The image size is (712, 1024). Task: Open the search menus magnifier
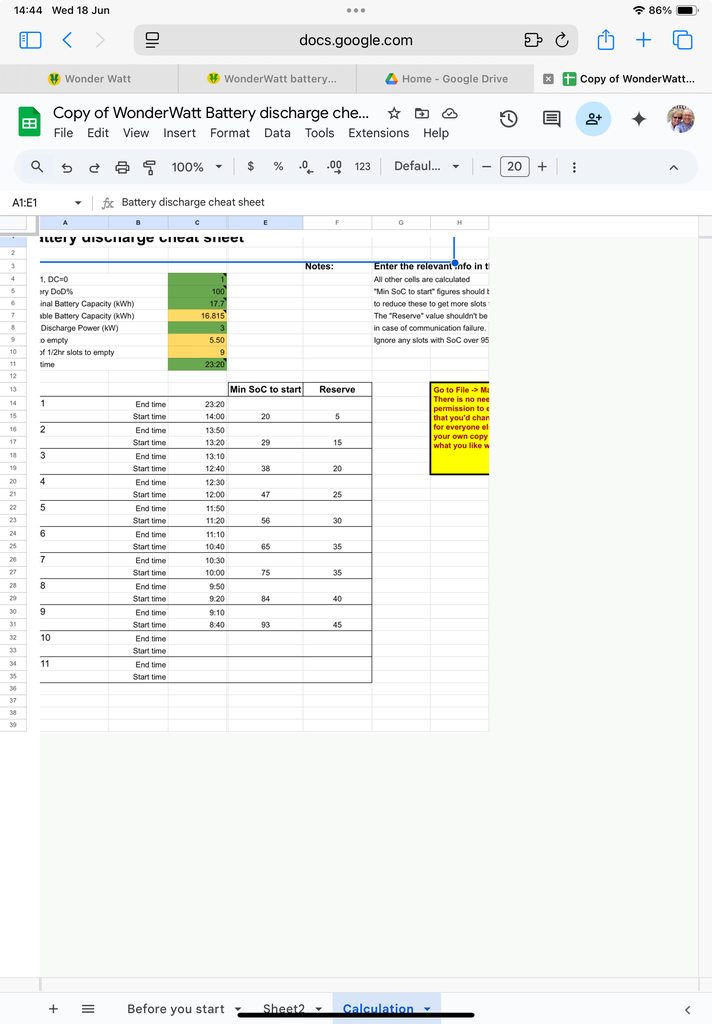37,167
